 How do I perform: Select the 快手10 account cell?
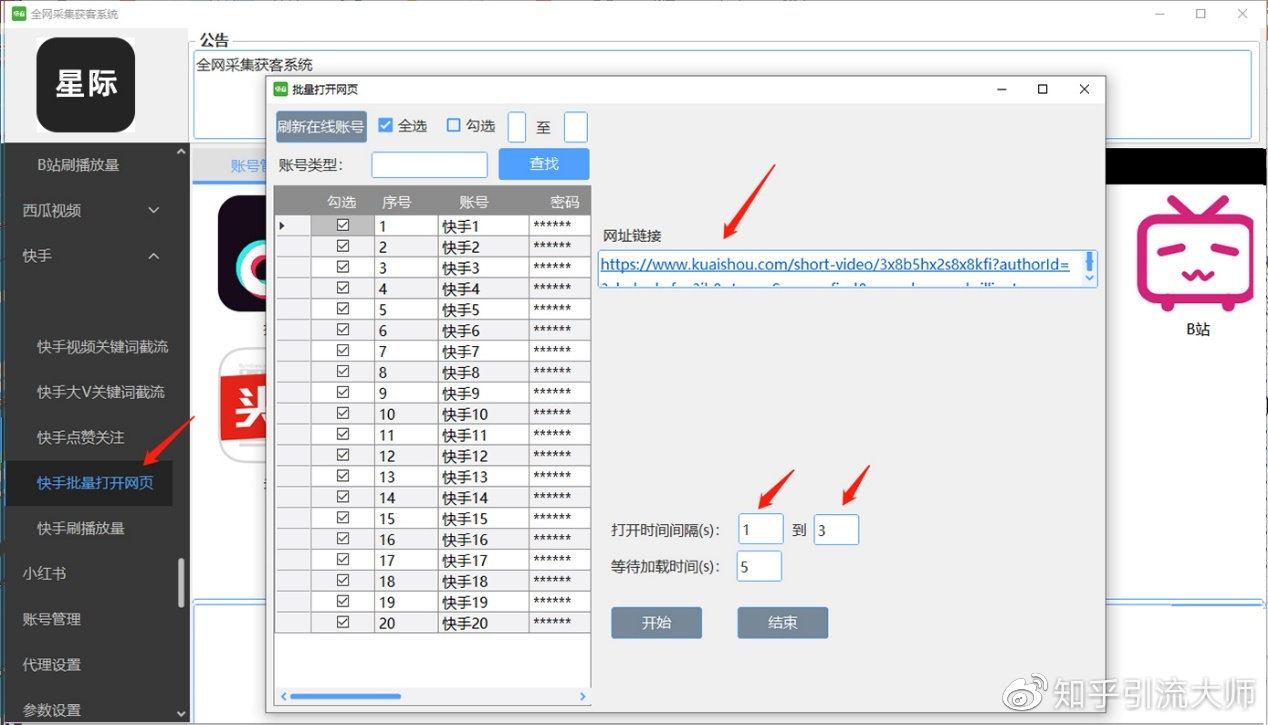click(483, 414)
